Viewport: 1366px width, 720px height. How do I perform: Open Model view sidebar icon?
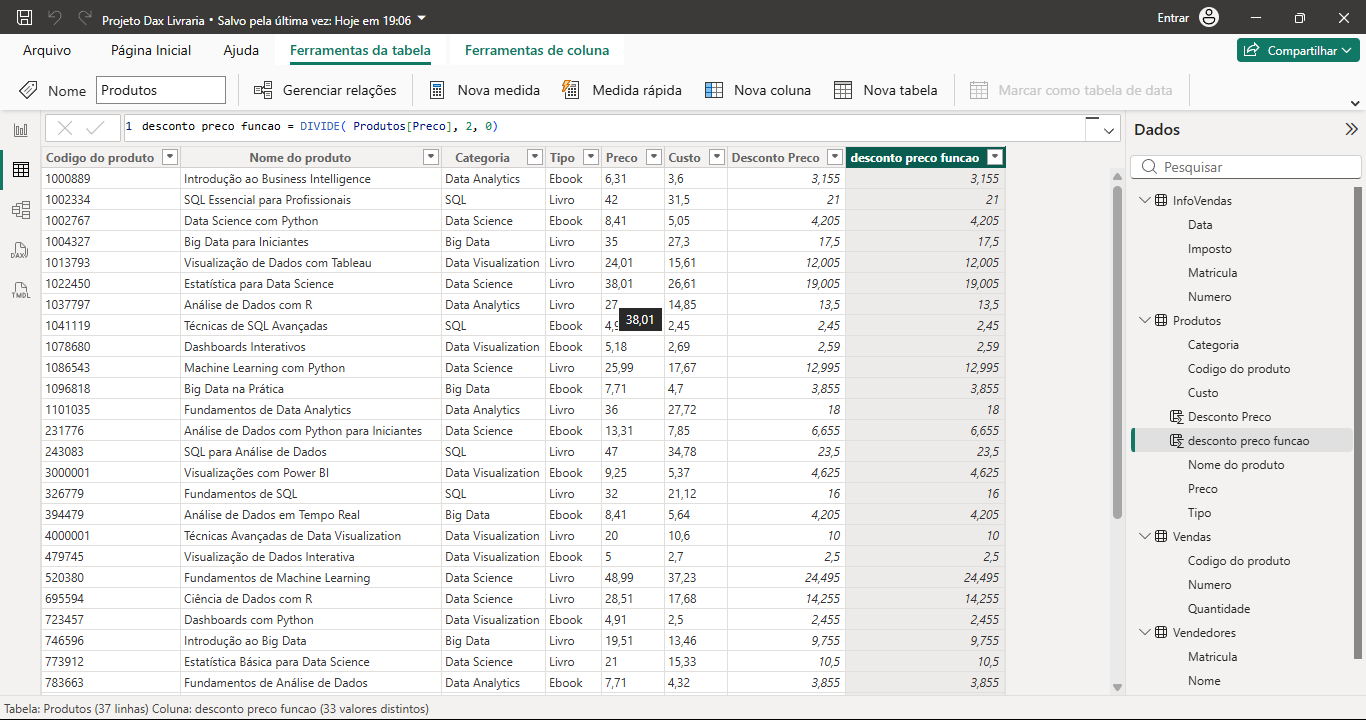click(20, 210)
